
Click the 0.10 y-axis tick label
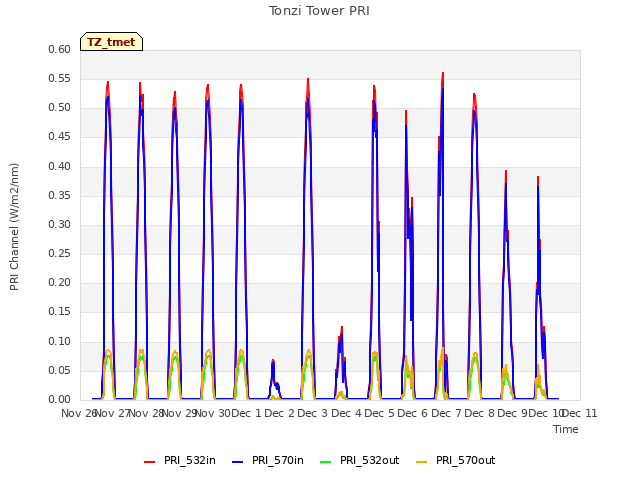point(60,341)
